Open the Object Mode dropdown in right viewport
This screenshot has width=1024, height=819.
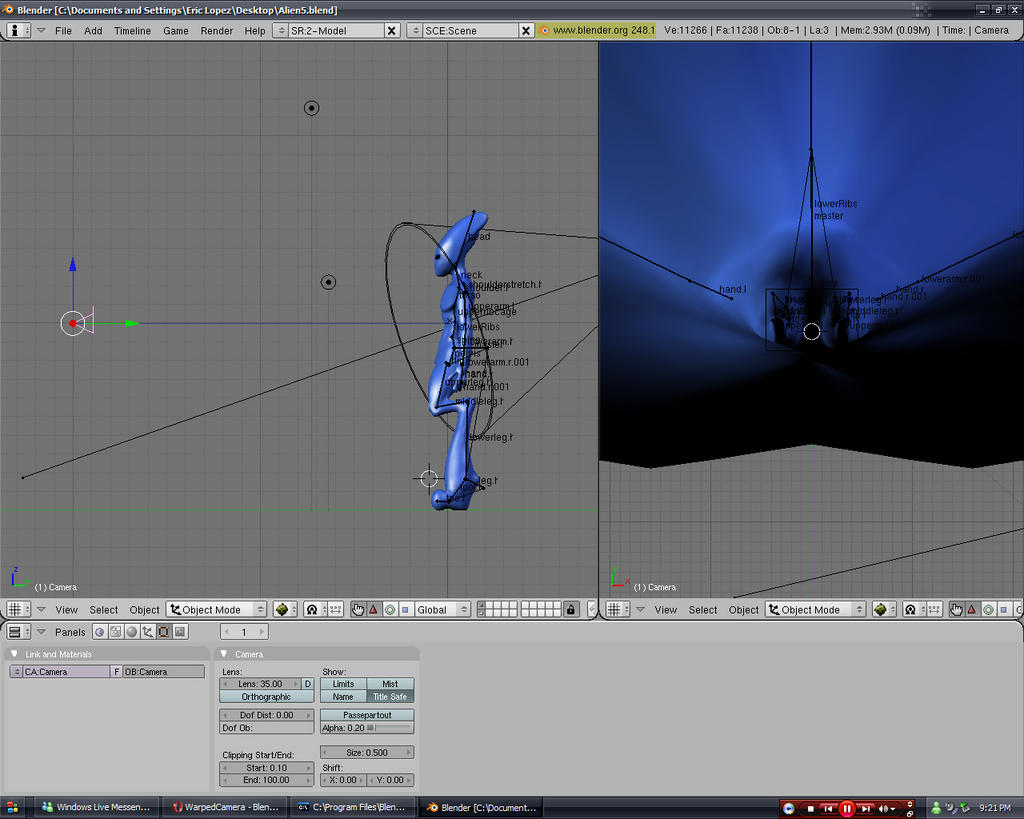816,609
